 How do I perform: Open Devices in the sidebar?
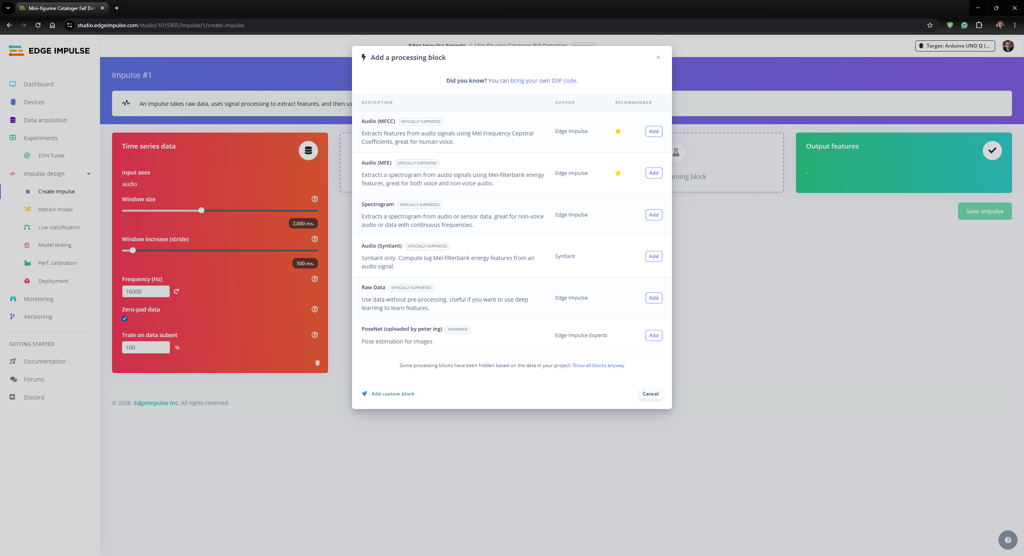click(34, 102)
